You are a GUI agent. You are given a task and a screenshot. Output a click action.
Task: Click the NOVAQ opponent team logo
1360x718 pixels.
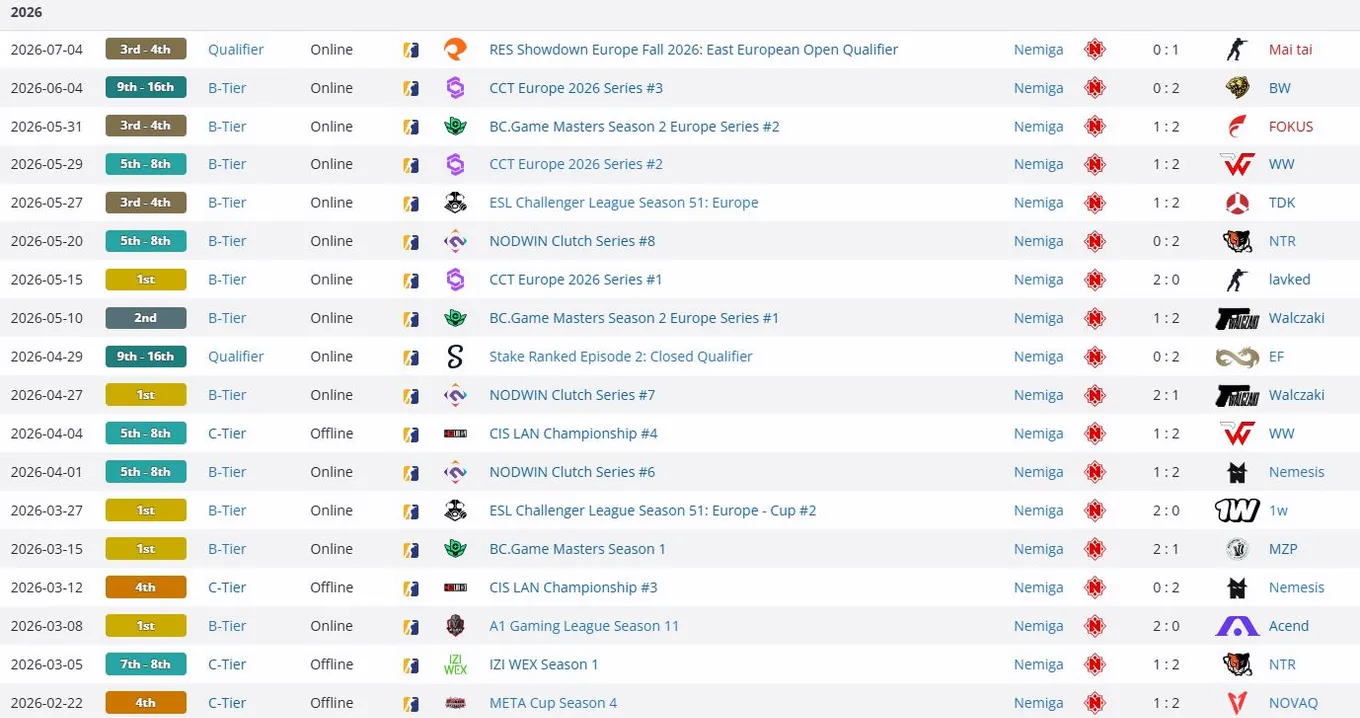click(1237, 703)
